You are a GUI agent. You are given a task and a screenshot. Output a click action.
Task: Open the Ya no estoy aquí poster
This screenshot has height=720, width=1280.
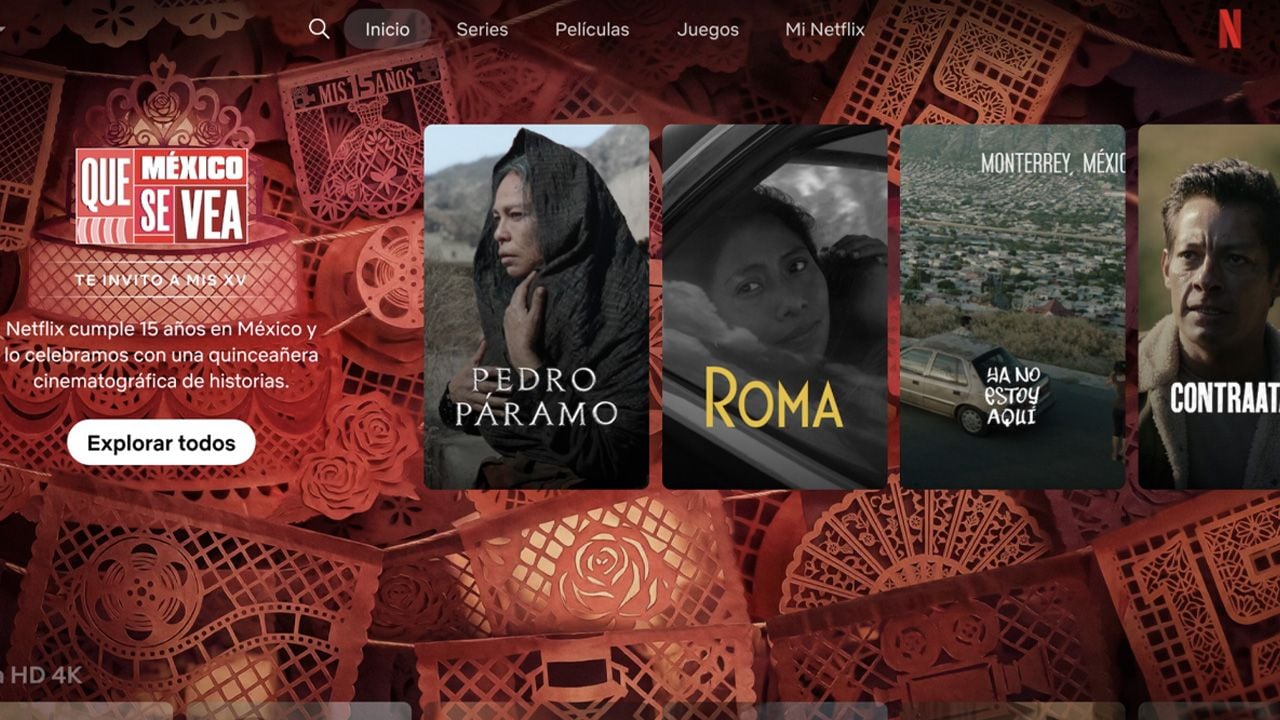1012,307
